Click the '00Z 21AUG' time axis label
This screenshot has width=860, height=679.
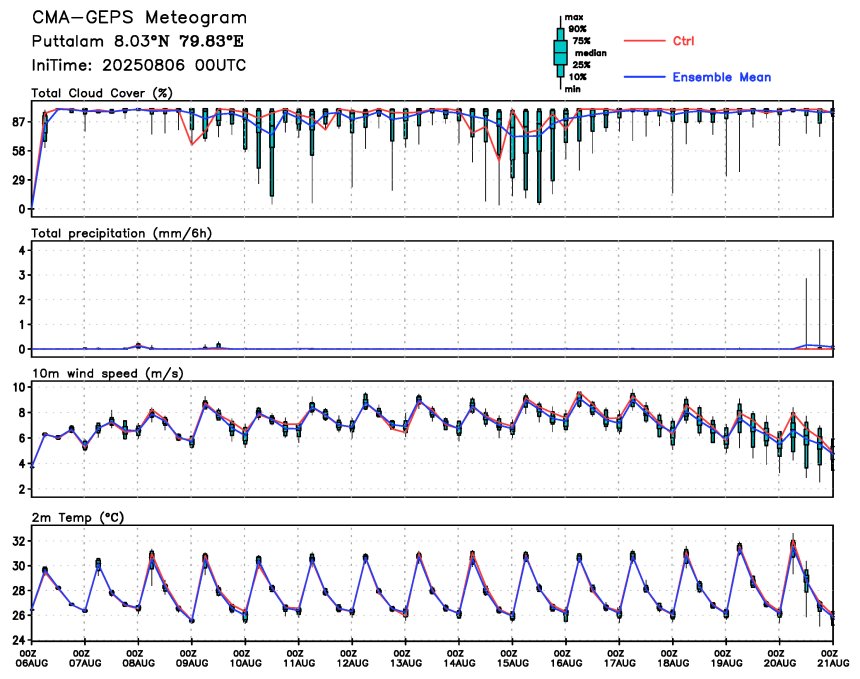pos(834,658)
